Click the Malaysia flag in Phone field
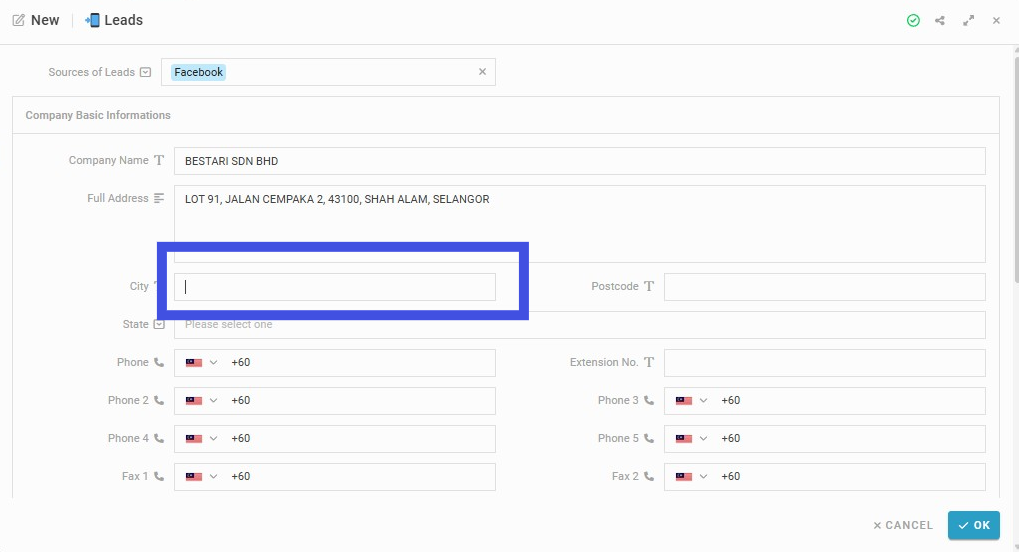The image size is (1019, 552). click(x=194, y=363)
